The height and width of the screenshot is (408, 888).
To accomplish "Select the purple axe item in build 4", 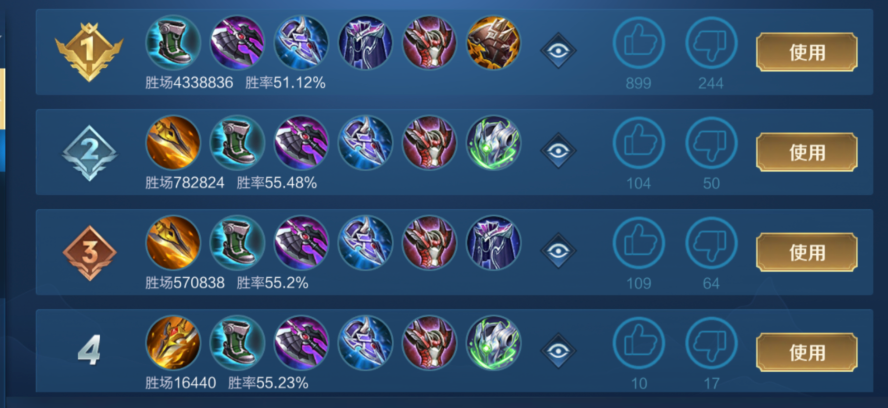I will tap(301, 343).
